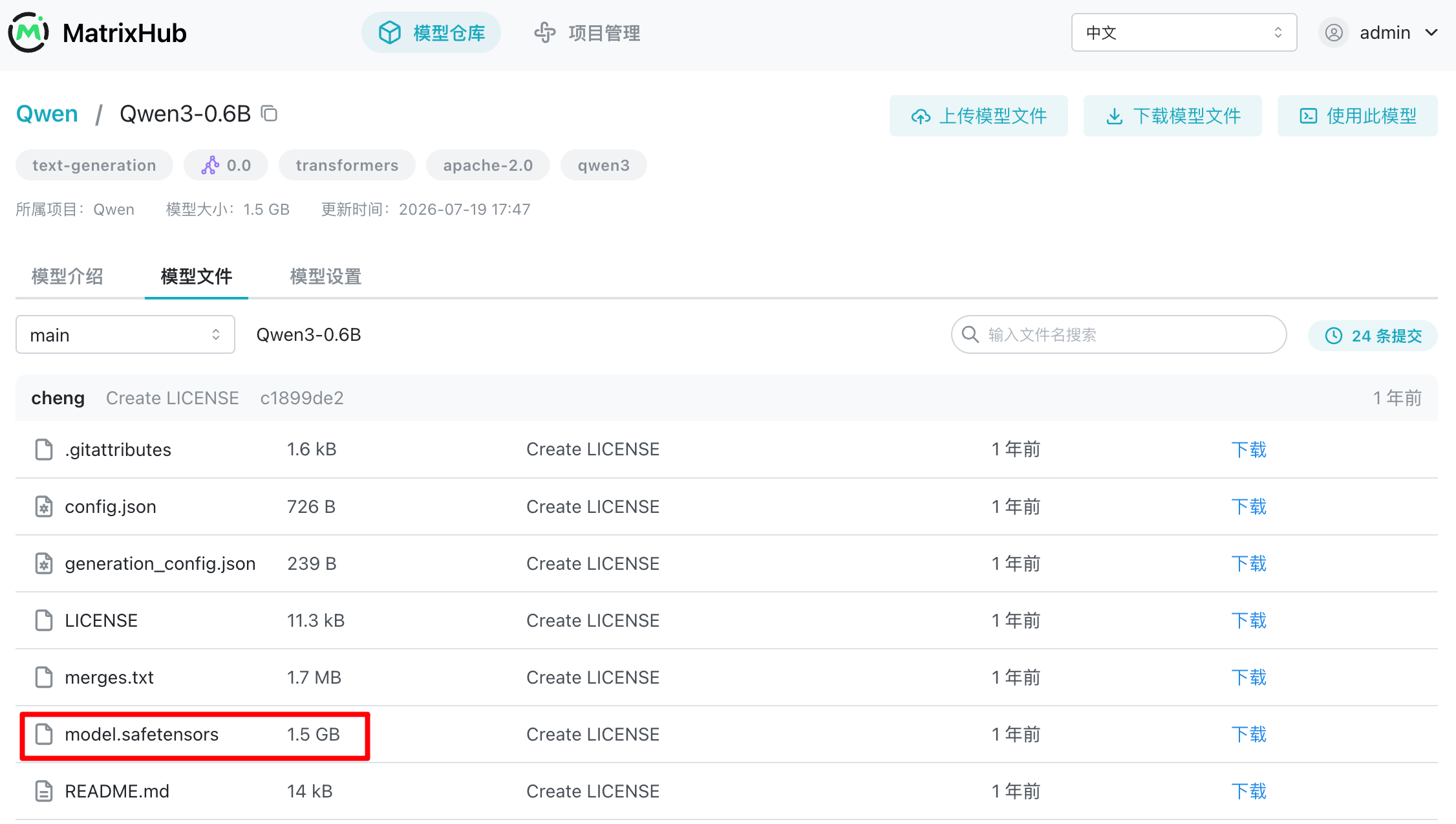View the 24 条提交 commit history
Viewport: 1456px width, 824px height.
click(1373, 336)
